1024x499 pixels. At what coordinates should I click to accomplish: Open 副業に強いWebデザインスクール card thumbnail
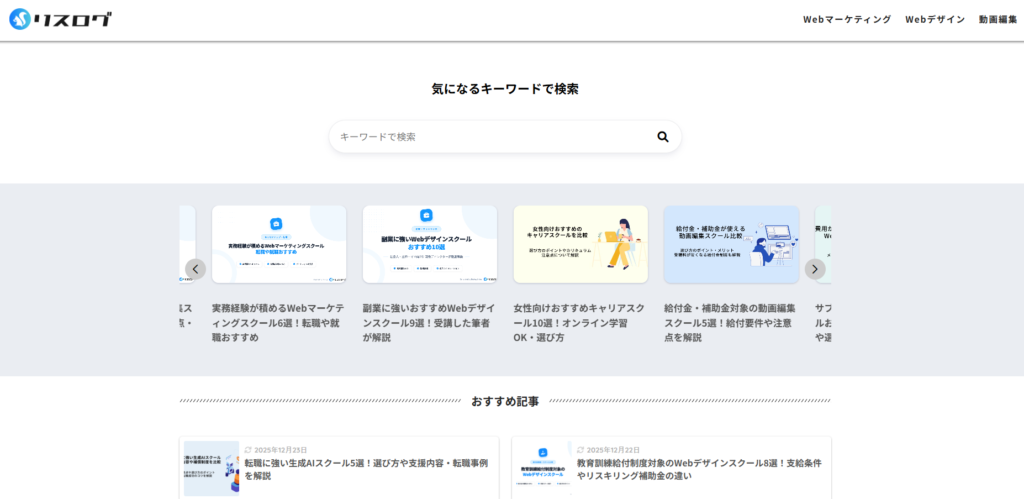430,244
